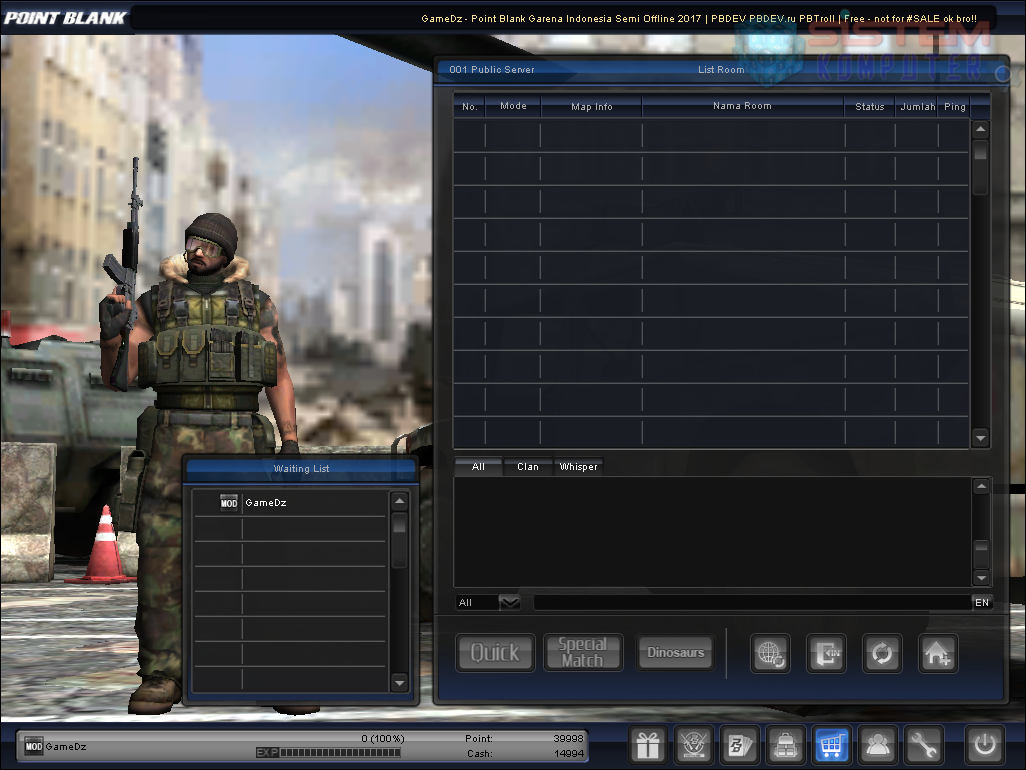Select GameDz in the Waiting List
The height and width of the screenshot is (770, 1026).
point(290,502)
